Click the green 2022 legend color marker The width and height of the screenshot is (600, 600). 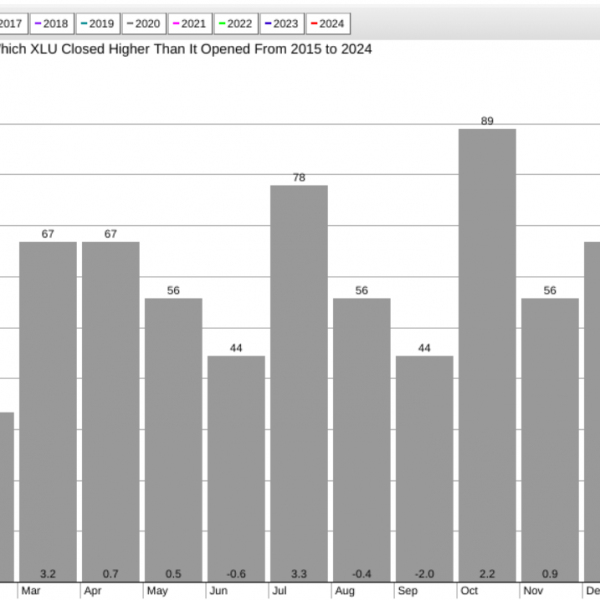tap(222, 24)
